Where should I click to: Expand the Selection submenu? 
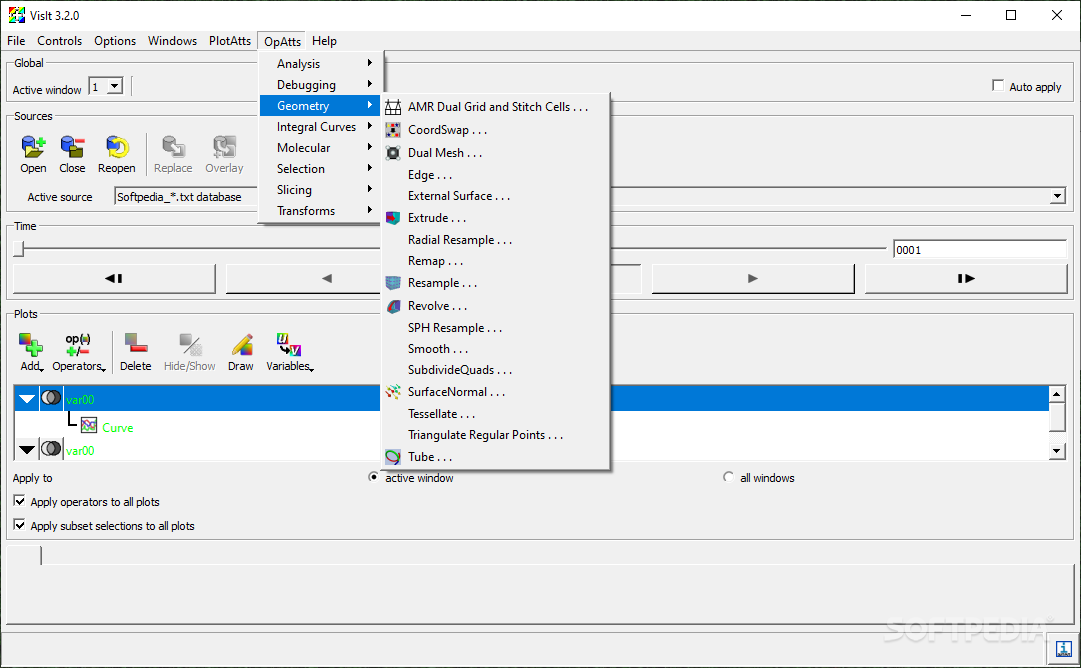pyautogui.click(x=321, y=169)
